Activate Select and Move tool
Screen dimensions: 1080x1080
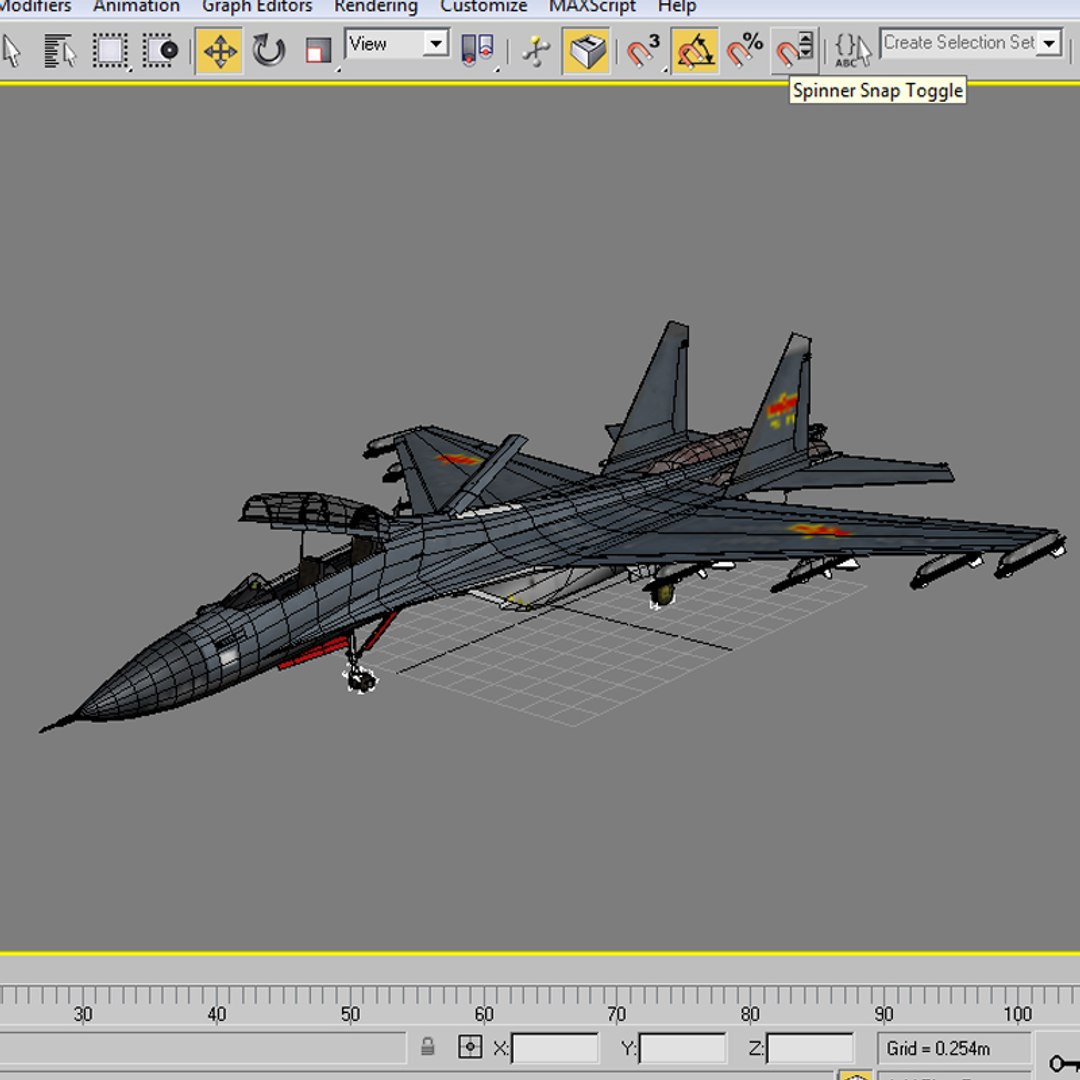click(x=219, y=51)
